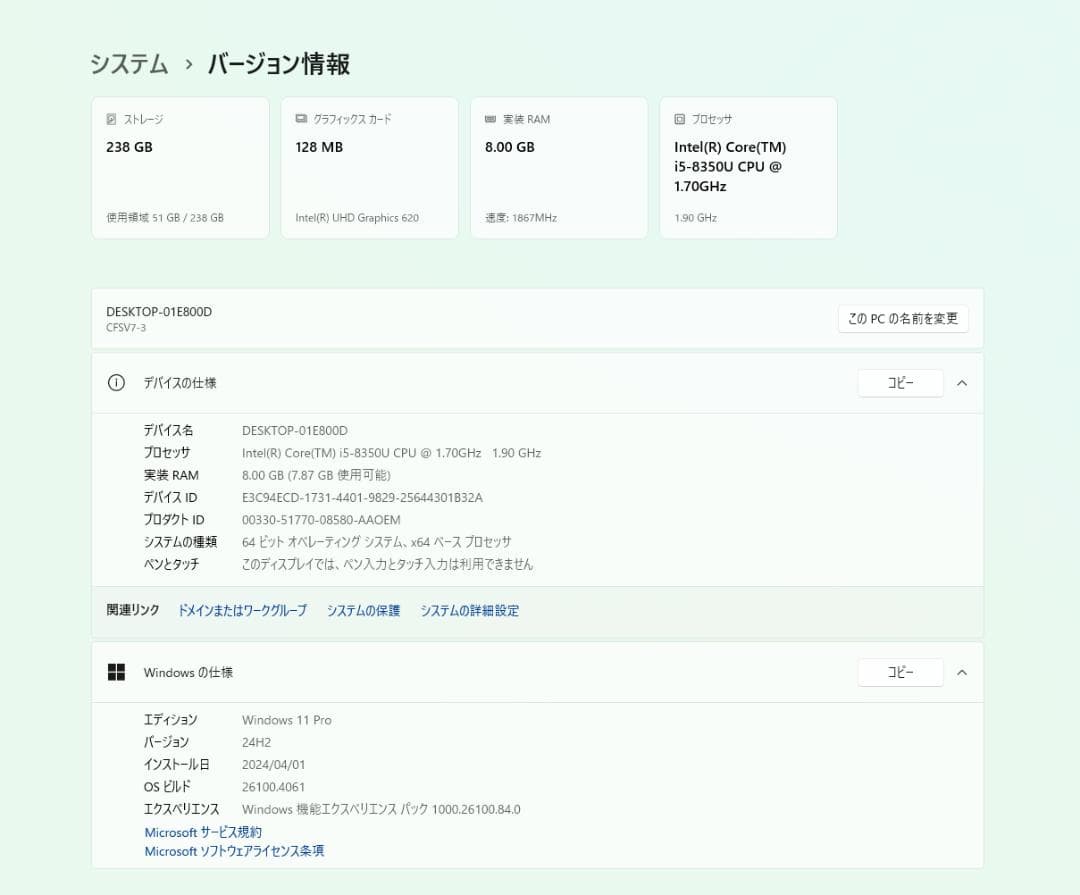The width and height of the screenshot is (1080, 895).
Task: Click the Windows logo beside Windows の仕様
Action: pos(116,672)
